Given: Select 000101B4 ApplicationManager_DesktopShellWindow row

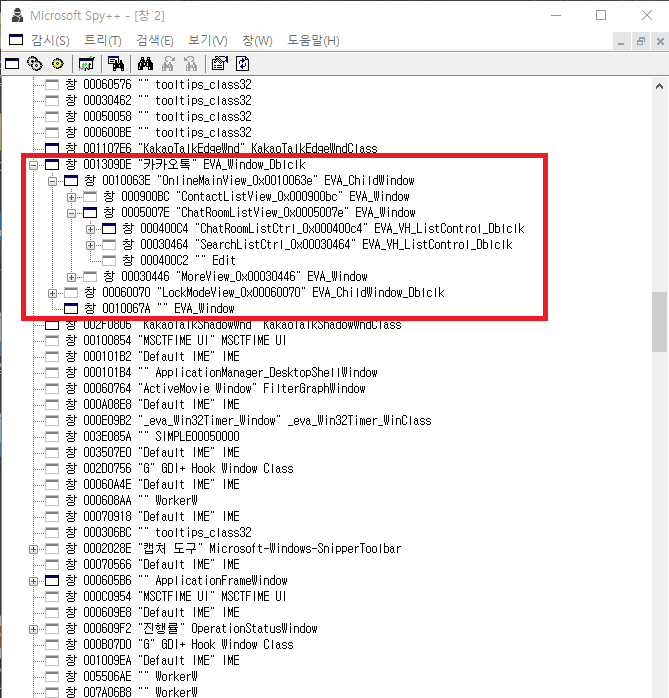Looking at the screenshot, I should coord(222,373).
